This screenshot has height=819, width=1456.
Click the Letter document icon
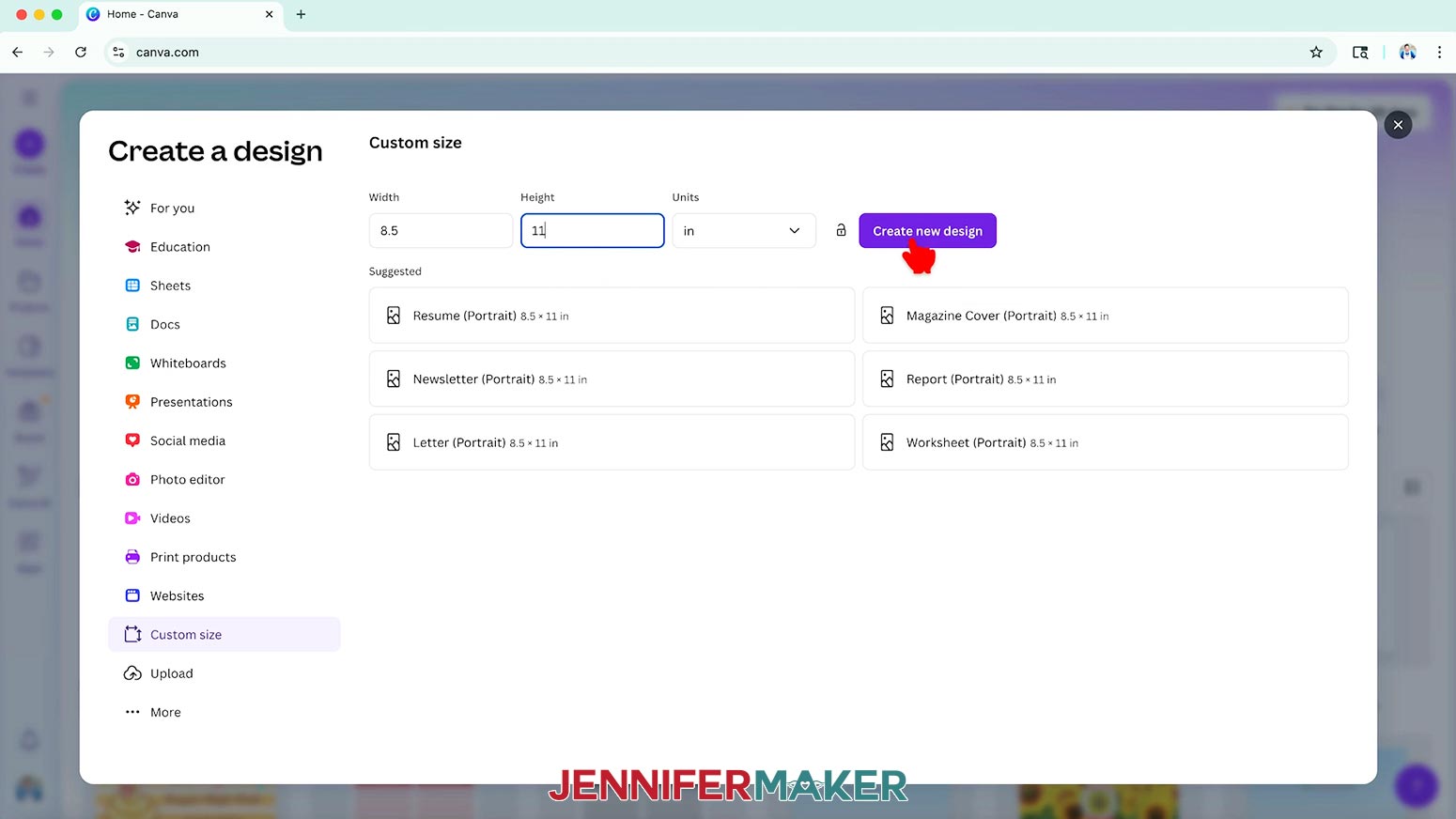point(394,442)
